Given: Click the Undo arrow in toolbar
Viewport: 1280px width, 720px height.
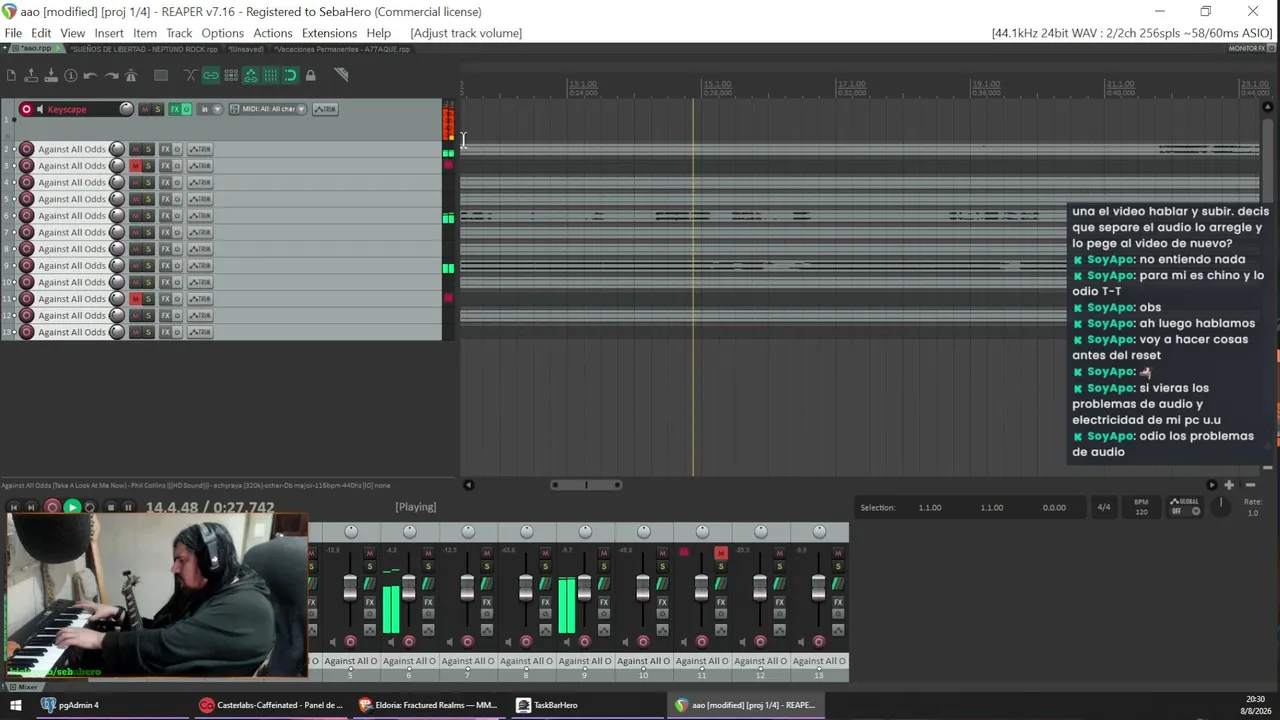Looking at the screenshot, I should click(91, 76).
